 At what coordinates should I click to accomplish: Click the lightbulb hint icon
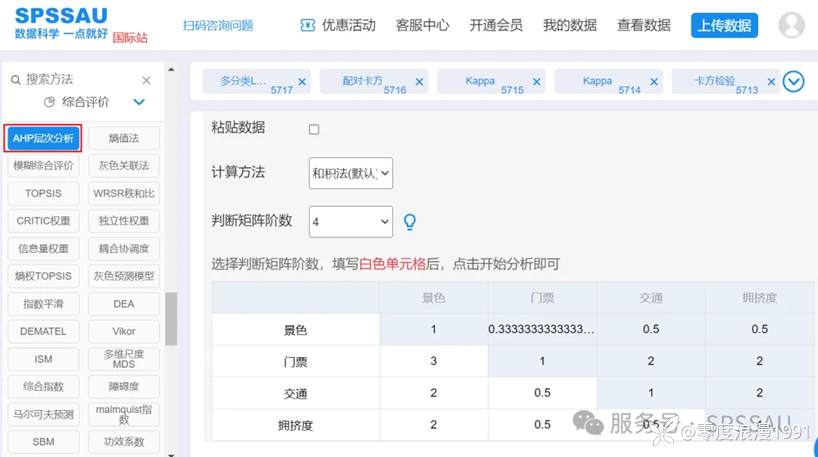(x=408, y=221)
